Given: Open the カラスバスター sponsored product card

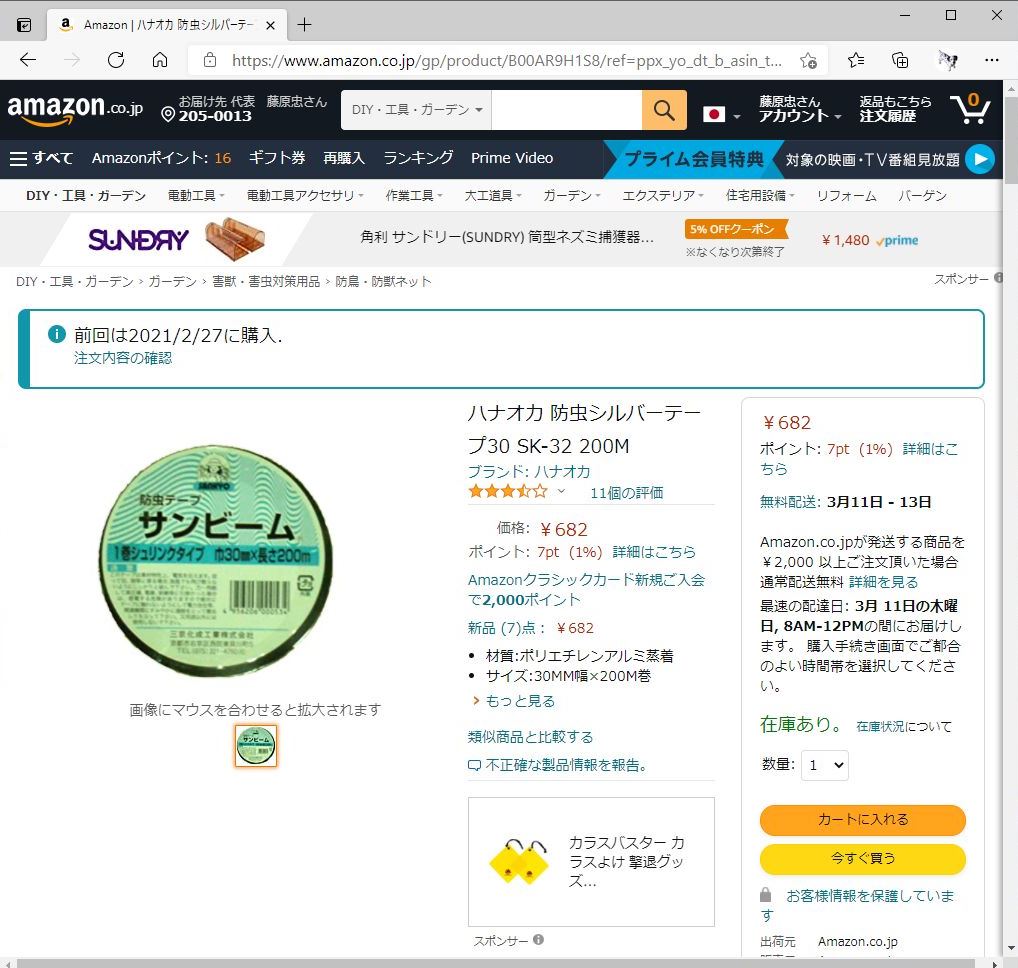Looking at the screenshot, I should (x=591, y=862).
